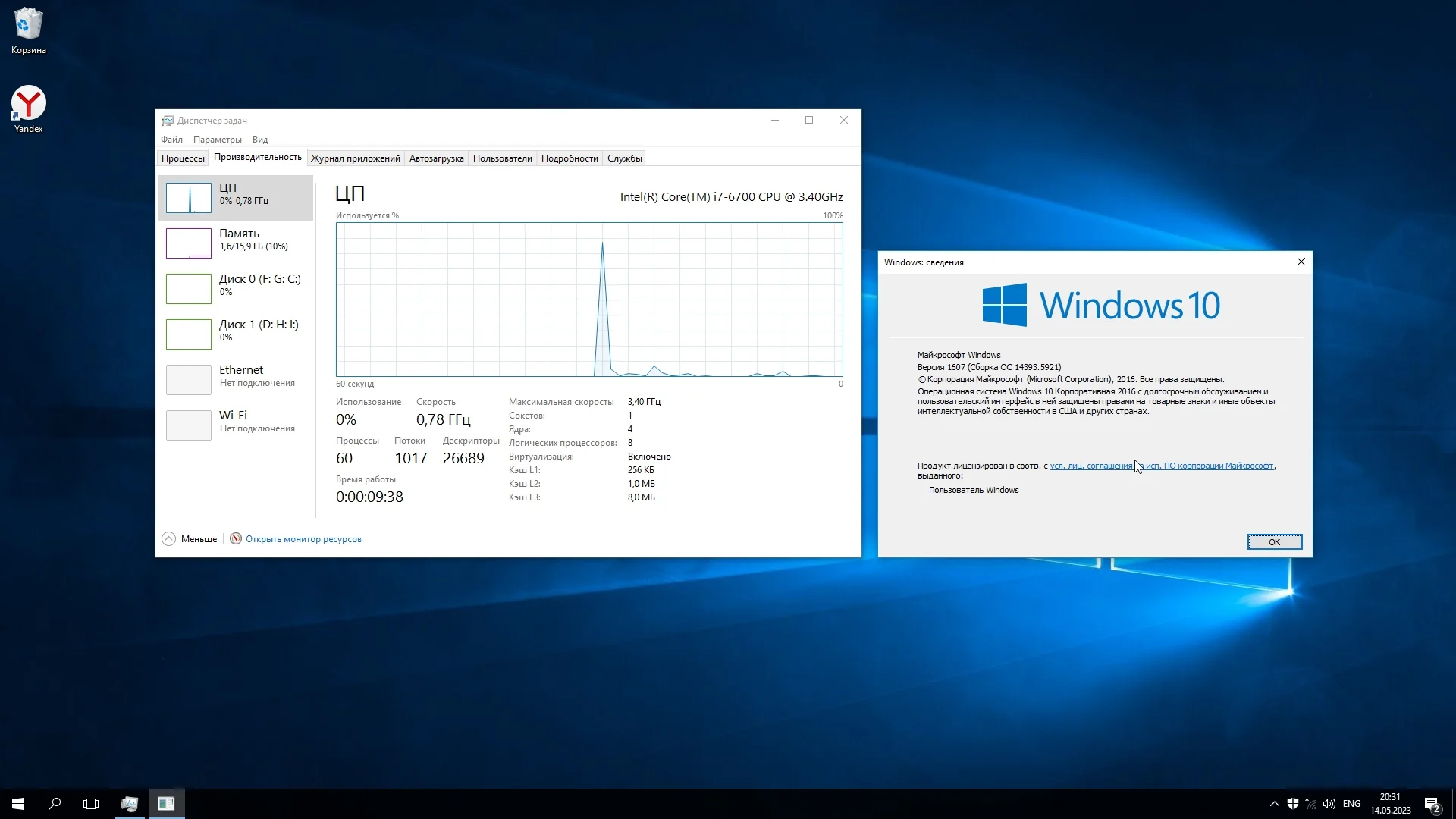
Task: Open Task View on the taskbar
Action: coord(91,804)
